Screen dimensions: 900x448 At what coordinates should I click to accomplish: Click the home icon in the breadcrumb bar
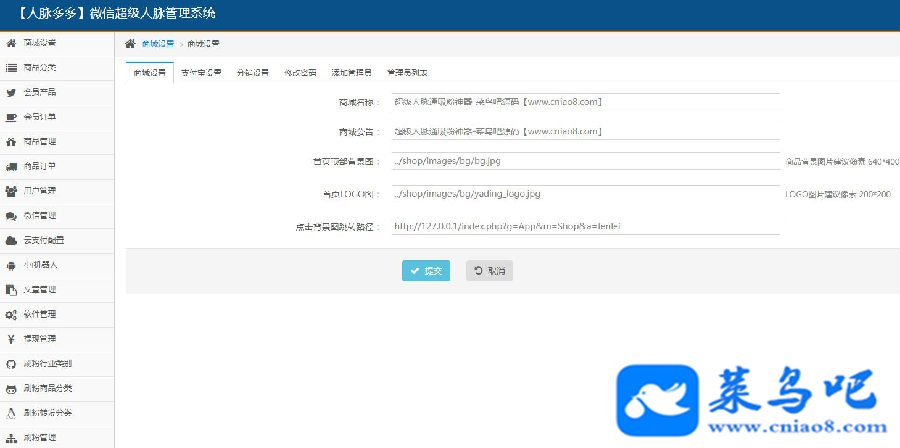pos(130,43)
